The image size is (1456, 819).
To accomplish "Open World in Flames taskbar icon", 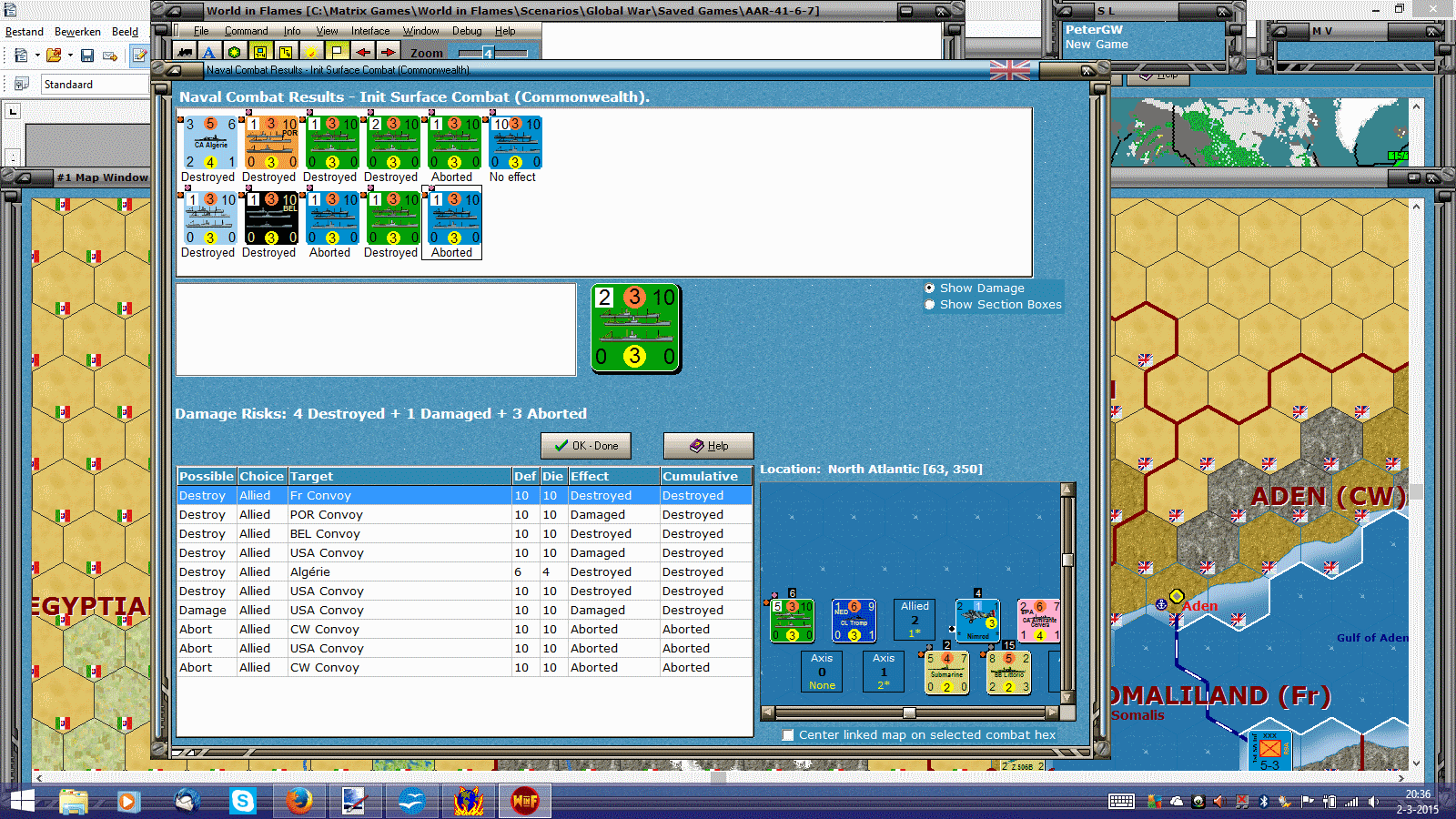I will tap(525, 801).
